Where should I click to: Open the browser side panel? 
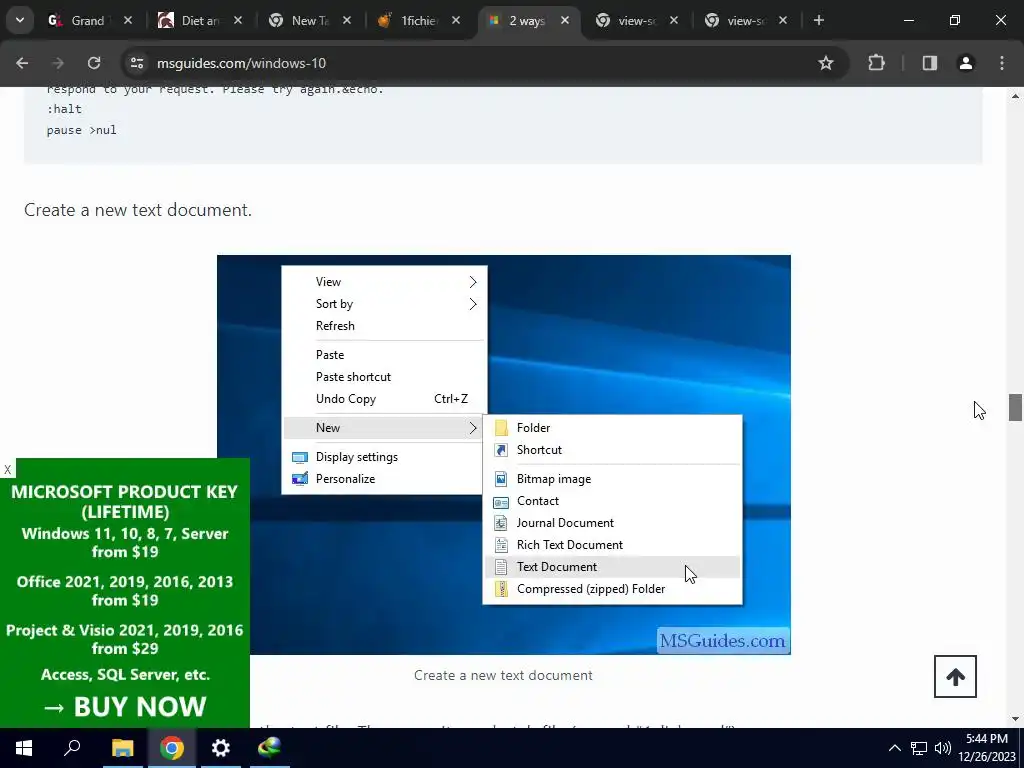tap(929, 63)
